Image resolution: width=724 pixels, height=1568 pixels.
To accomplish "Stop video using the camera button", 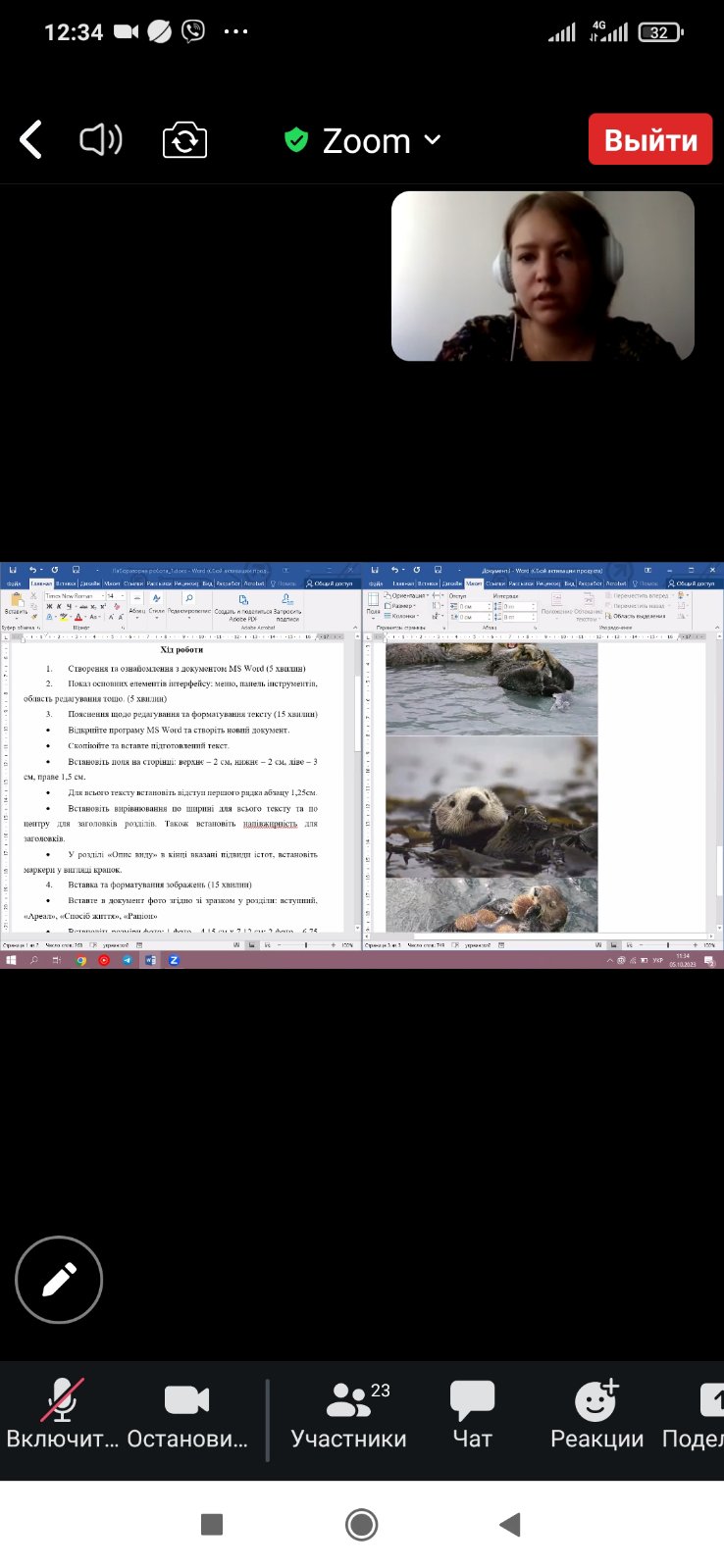I will pos(187,1413).
